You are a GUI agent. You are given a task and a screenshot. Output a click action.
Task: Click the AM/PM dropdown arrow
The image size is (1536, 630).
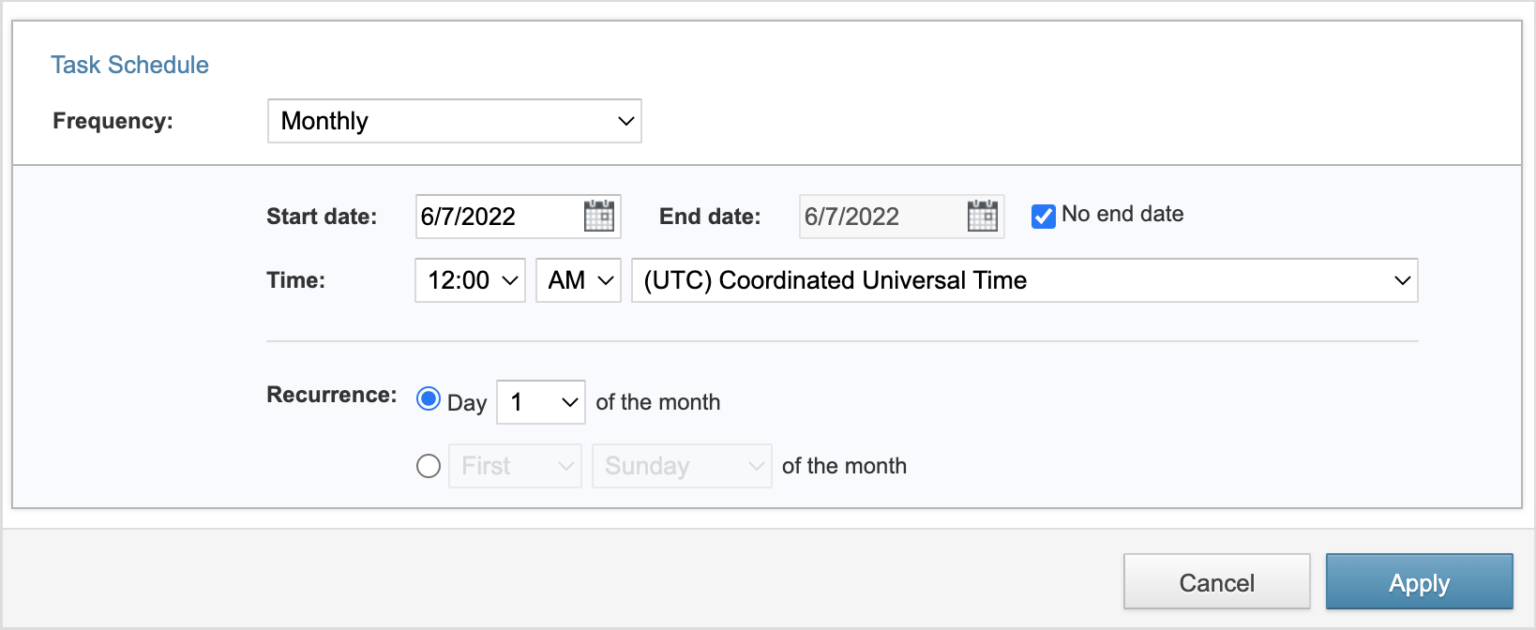tap(605, 280)
